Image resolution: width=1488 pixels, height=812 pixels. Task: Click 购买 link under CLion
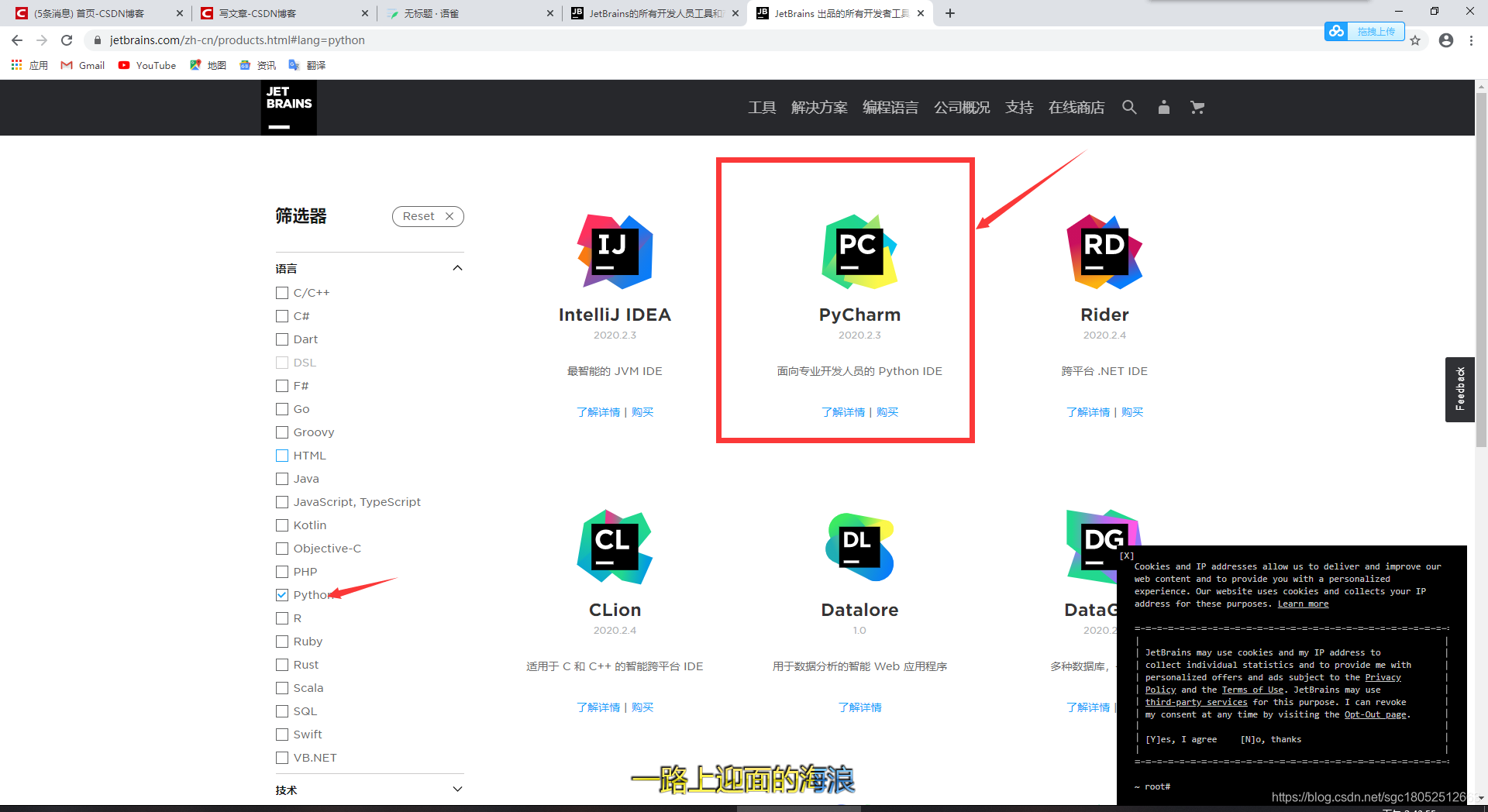[x=642, y=707]
